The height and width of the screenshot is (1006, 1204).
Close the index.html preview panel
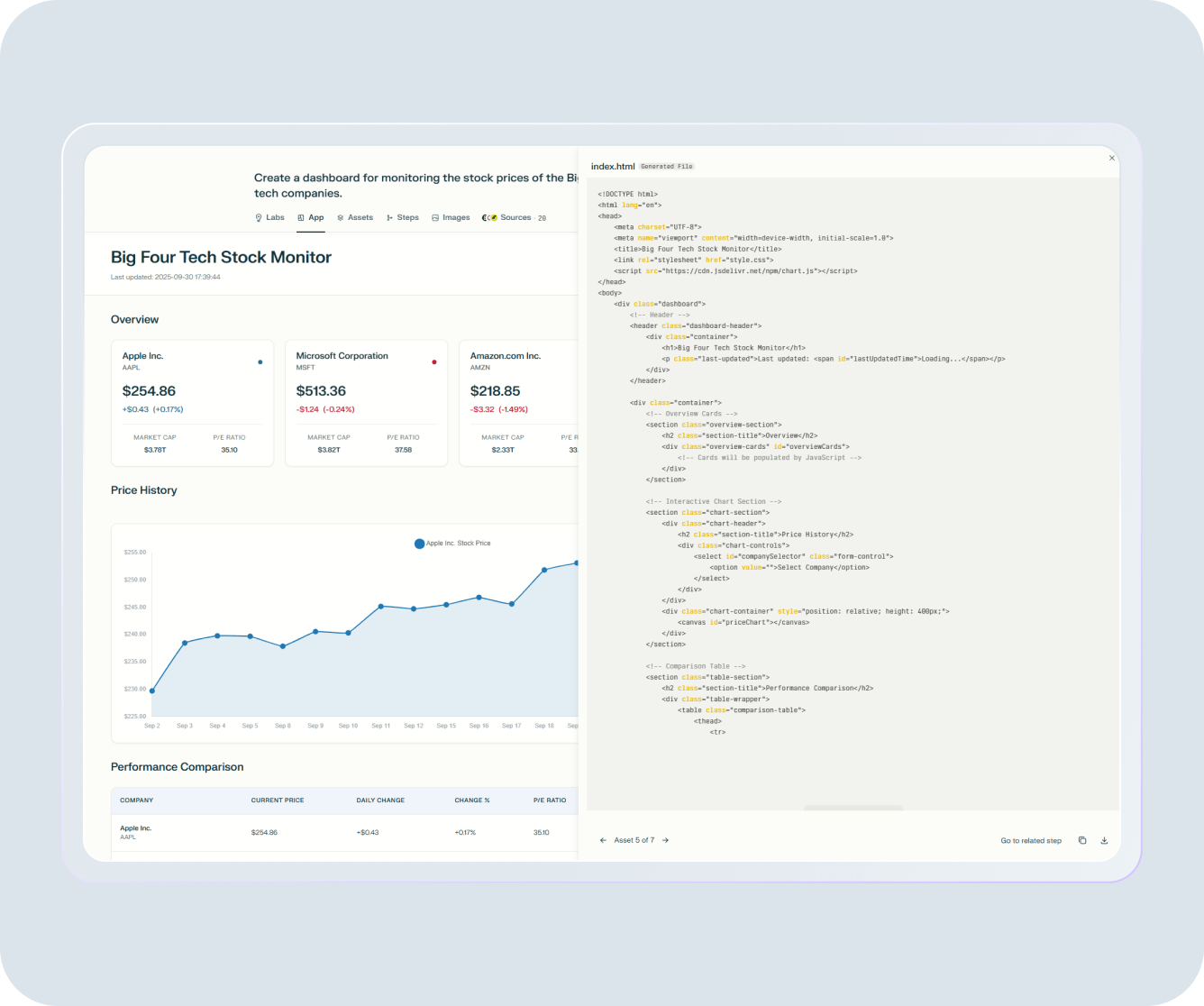click(1111, 158)
